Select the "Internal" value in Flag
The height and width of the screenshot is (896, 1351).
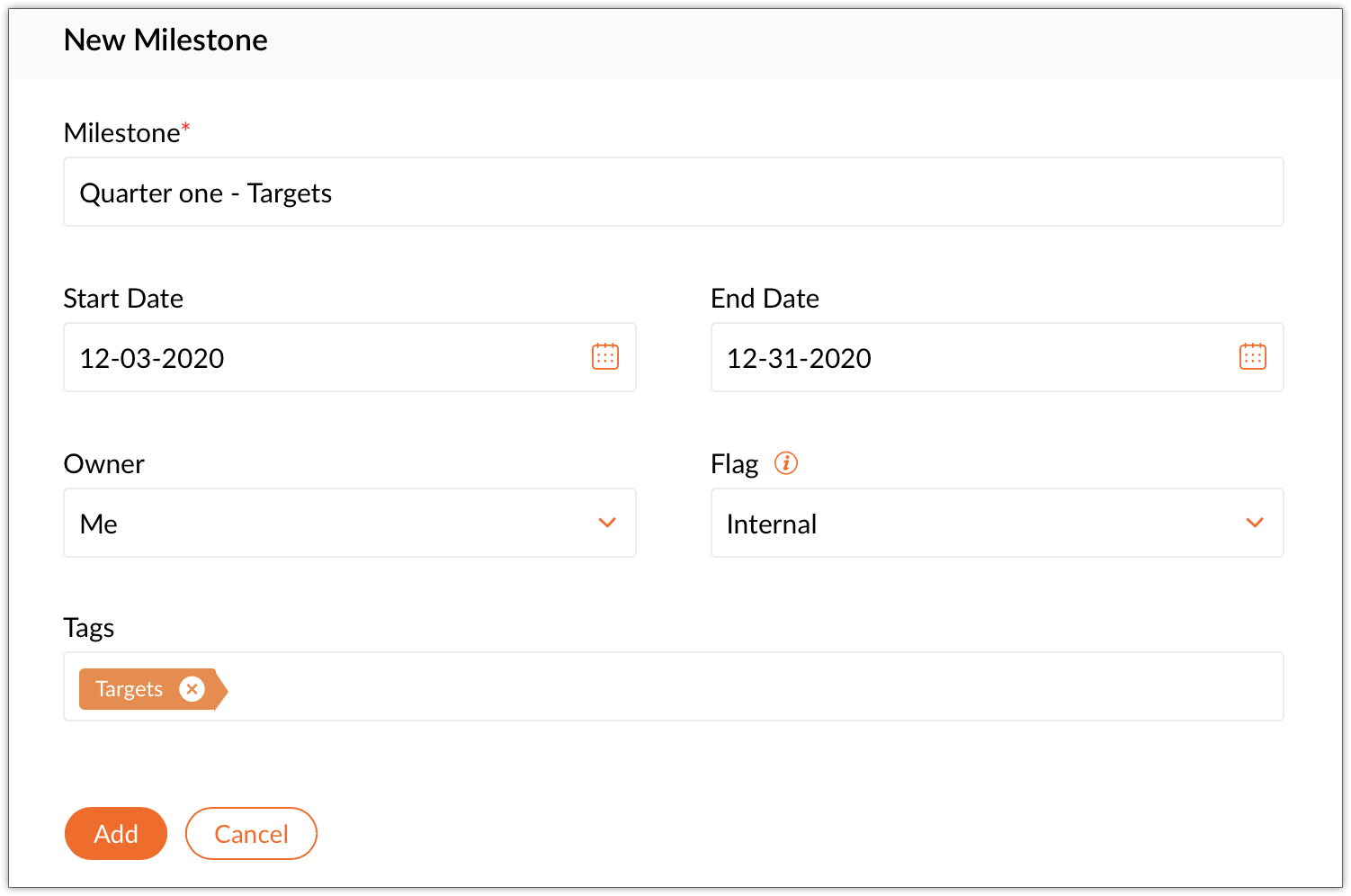point(772,524)
